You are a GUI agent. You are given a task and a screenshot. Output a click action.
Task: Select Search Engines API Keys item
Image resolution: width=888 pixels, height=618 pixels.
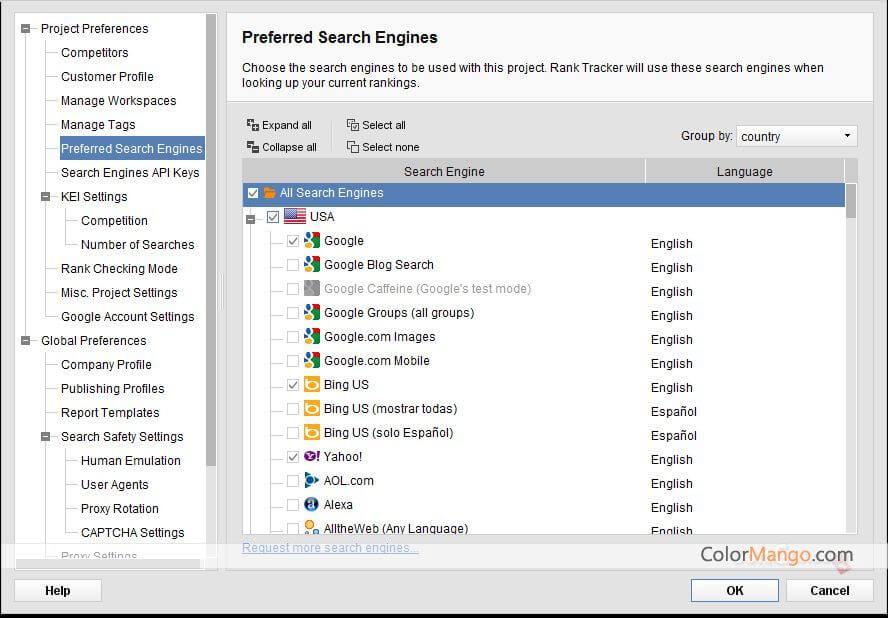pos(130,173)
